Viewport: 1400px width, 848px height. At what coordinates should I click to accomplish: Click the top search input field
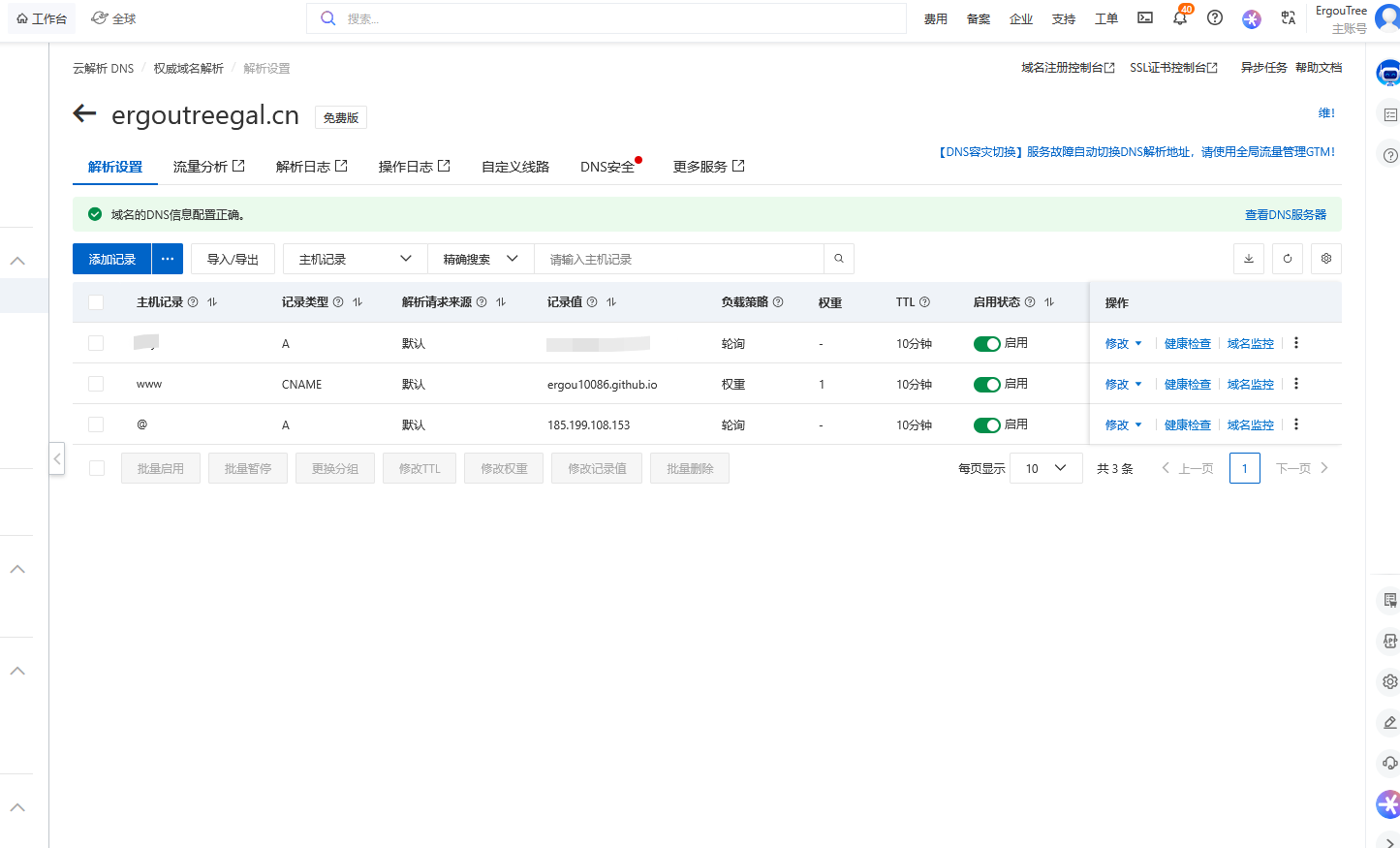coord(620,18)
